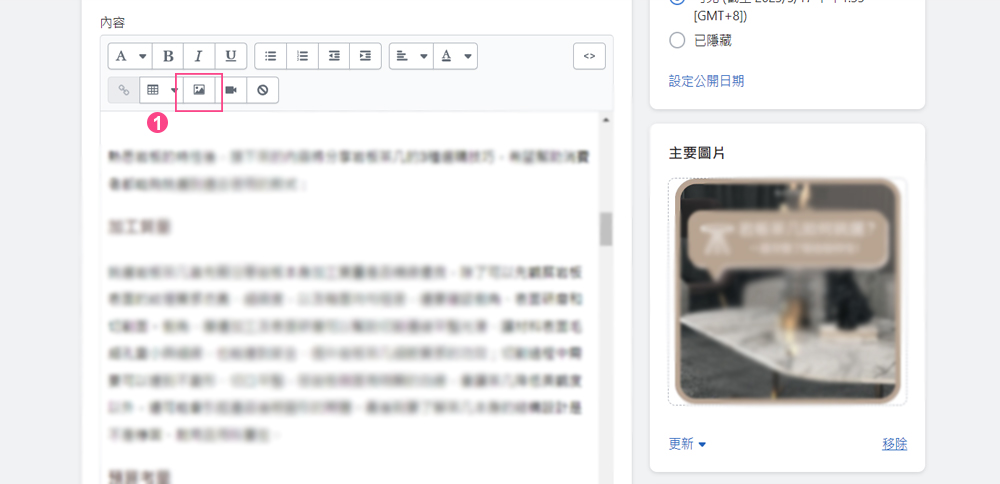Viewport: 1000px width, 484px height.
Task: Click inside the content editor text area
Action: [x=349, y=298]
